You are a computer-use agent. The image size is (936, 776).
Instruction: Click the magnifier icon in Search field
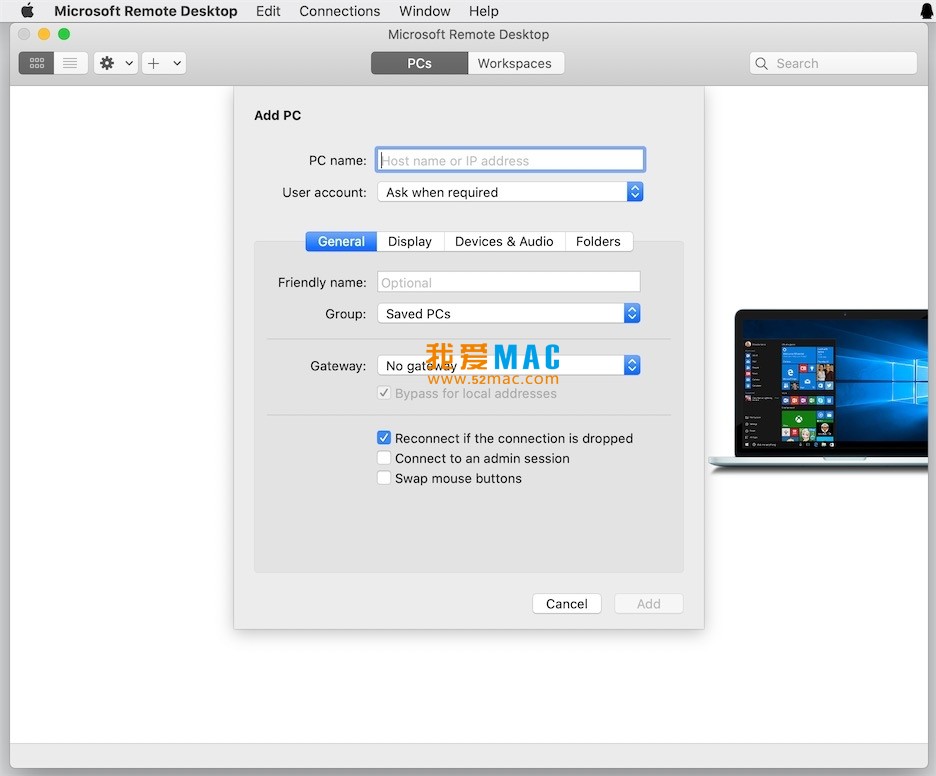(763, 63)
